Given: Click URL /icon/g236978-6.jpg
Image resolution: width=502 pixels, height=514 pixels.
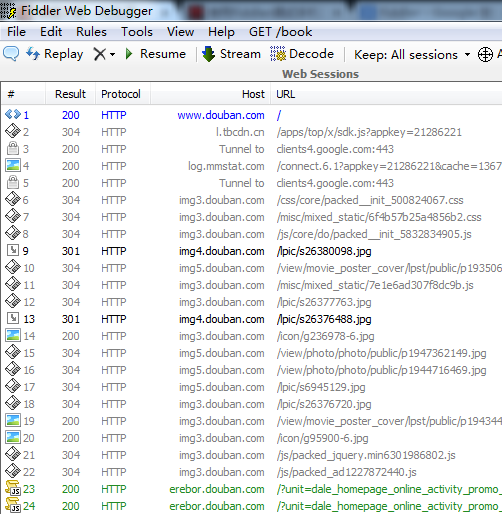Looking at the screenshot, I should 325,336.
